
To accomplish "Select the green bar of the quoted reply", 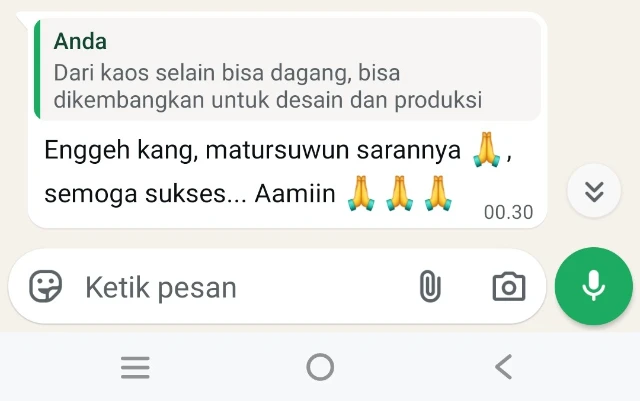I will pyautogui.click(x=37, y=69).
